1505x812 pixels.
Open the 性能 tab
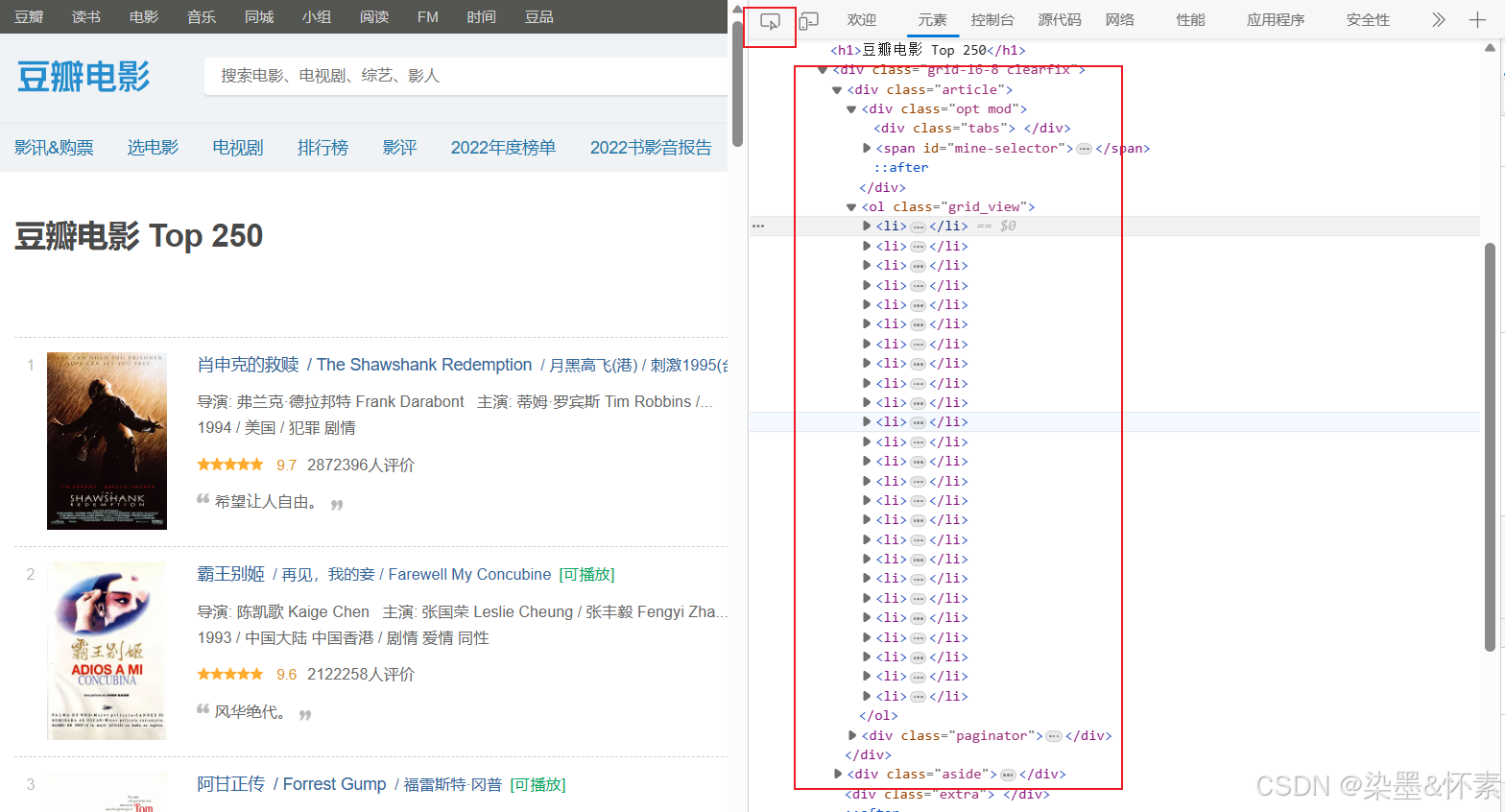[1190, 19]
